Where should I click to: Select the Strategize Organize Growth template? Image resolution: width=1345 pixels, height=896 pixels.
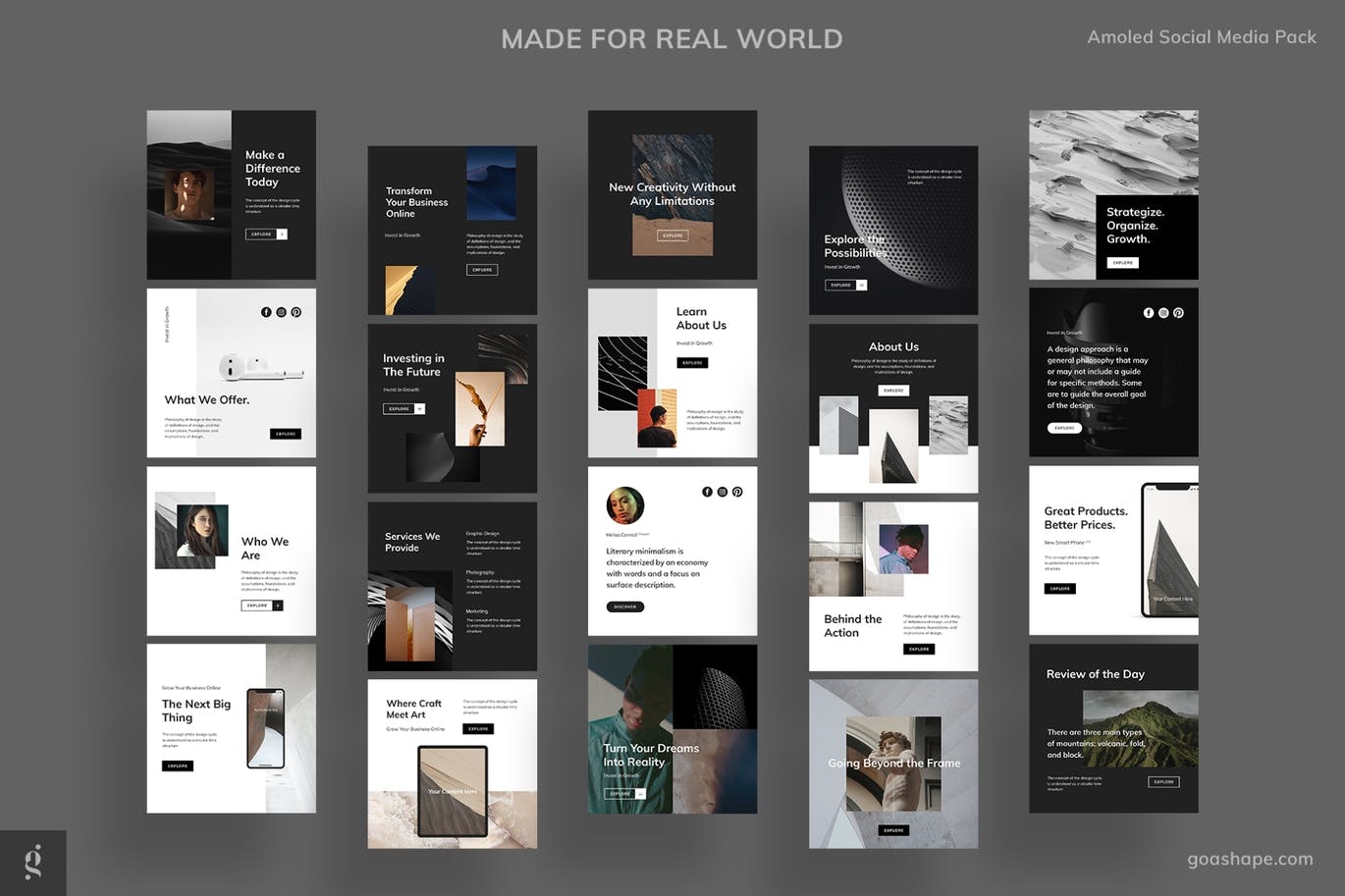pos(1113,194)
